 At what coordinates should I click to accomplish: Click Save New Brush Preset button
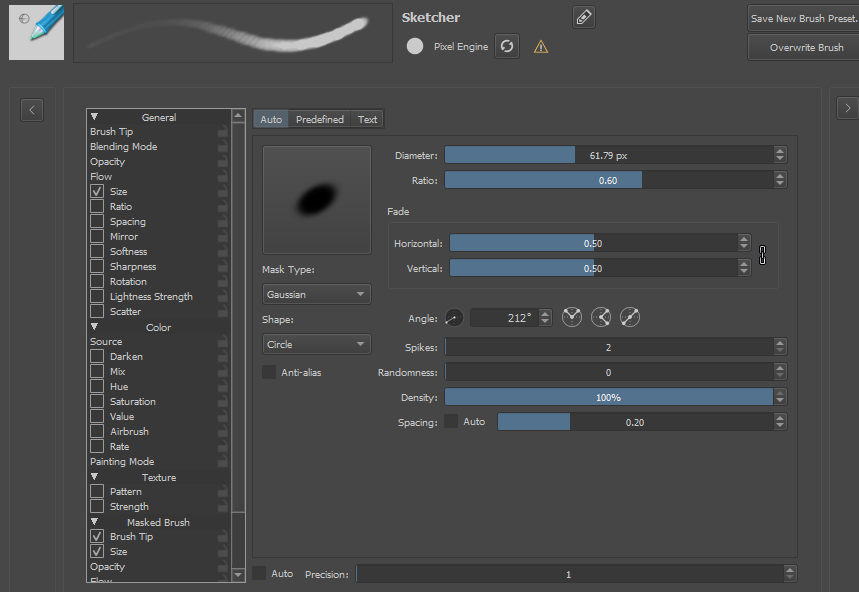(x=803, y=18)
